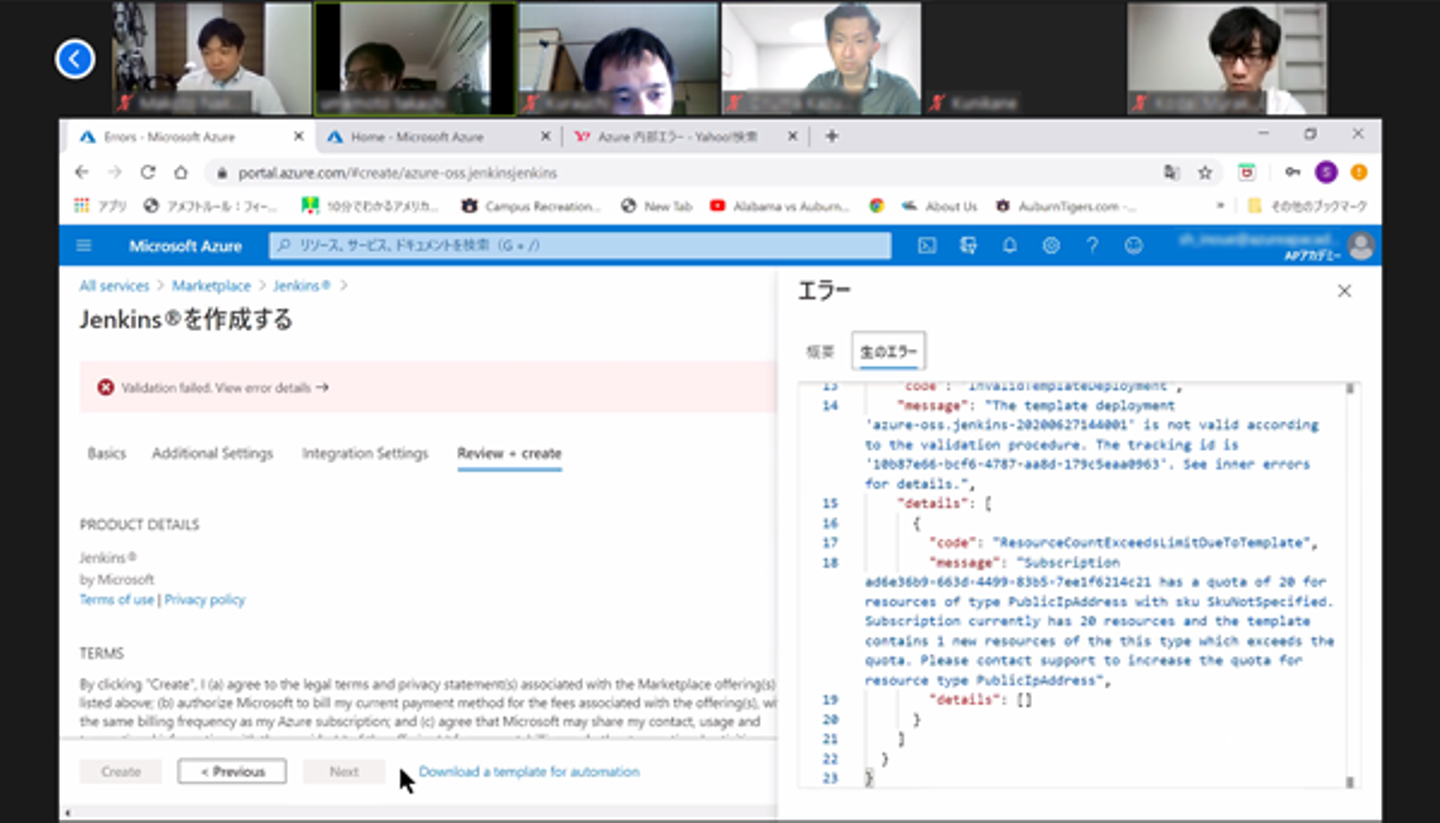
Task: Close the Yahoo! search browser tab
Action: pyautogui.click(x=793, y=136)
